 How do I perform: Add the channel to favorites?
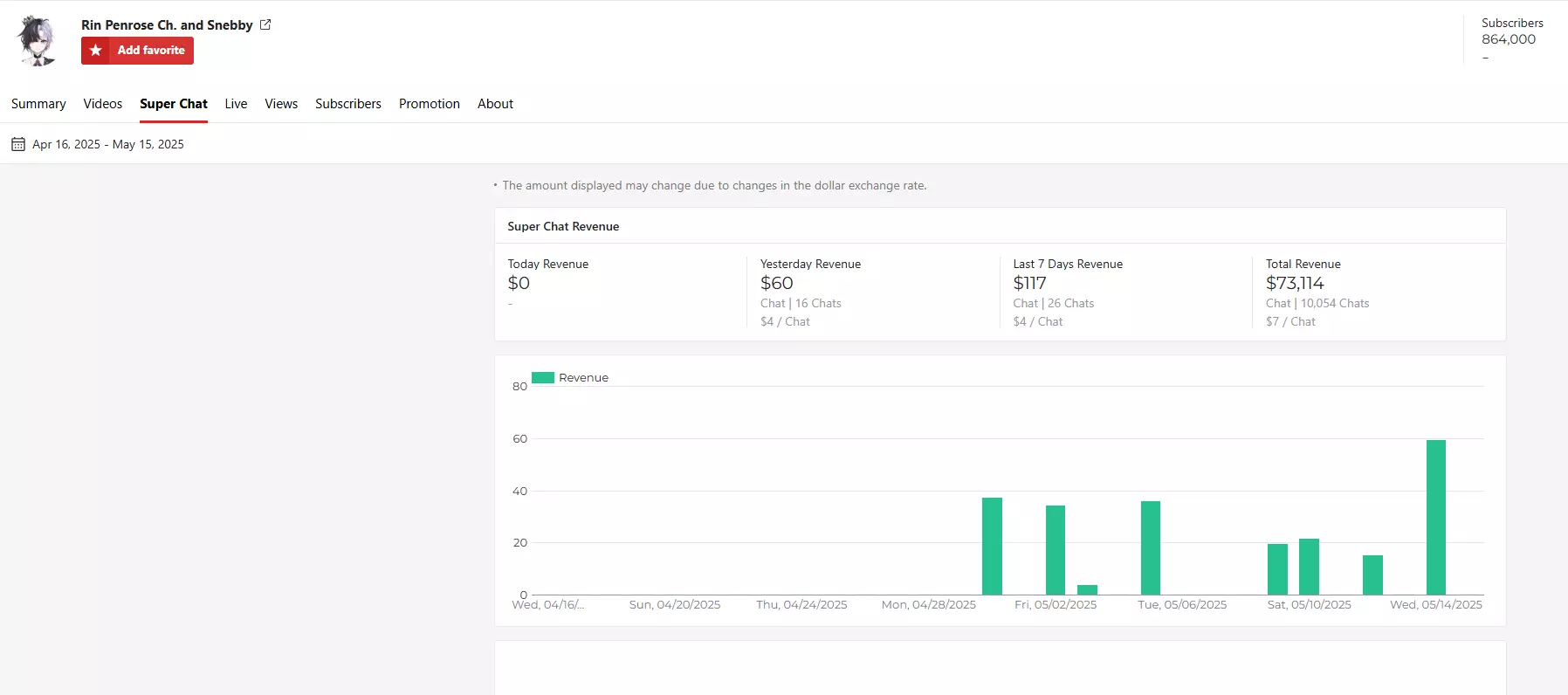137,51
